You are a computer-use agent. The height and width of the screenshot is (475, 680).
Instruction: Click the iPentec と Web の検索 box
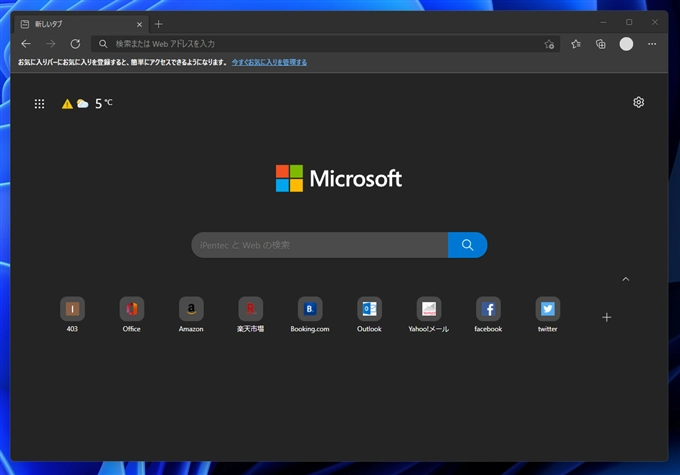(x=320, y=245)
